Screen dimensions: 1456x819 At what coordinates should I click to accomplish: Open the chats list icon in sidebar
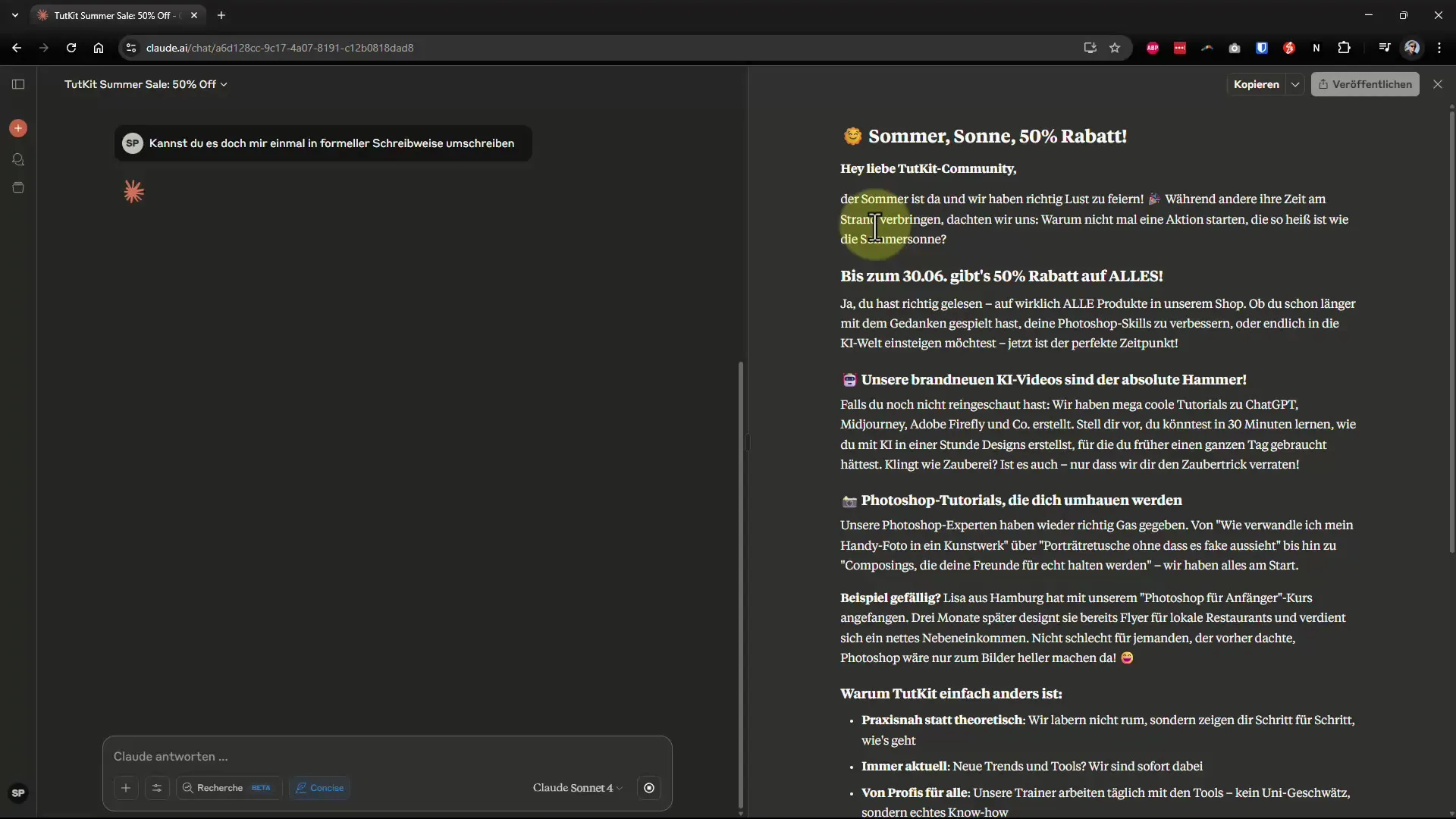[18, 159]
